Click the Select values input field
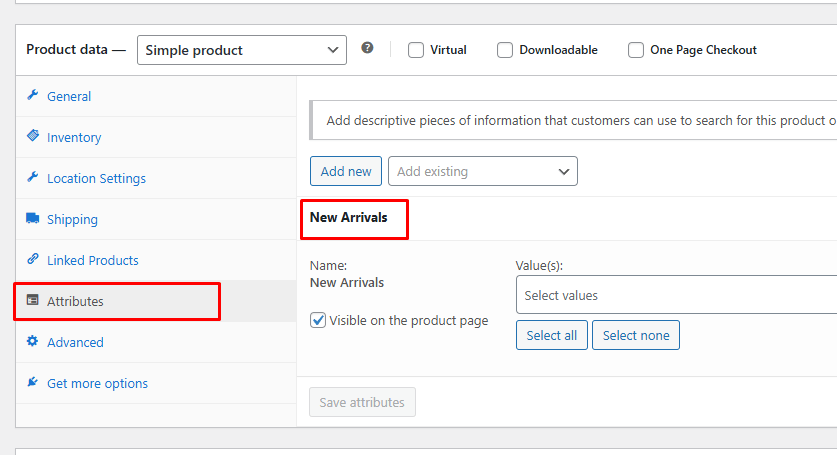Image resolution: width=837 pixels, height=455 pixels. pos(676,295)
